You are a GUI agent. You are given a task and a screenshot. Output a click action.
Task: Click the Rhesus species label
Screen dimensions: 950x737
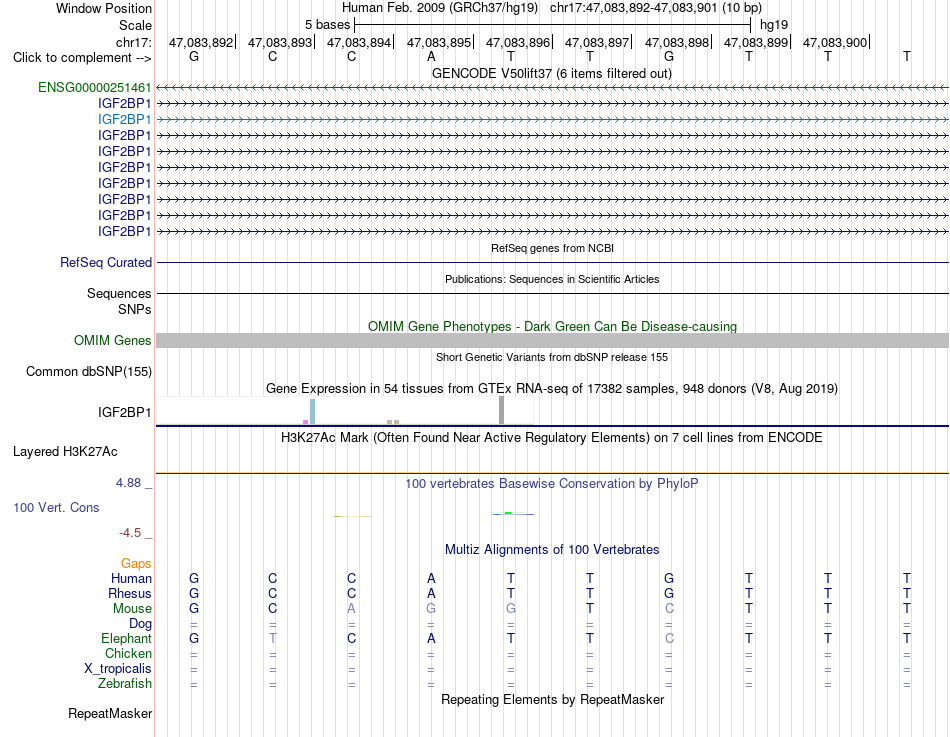130,593
